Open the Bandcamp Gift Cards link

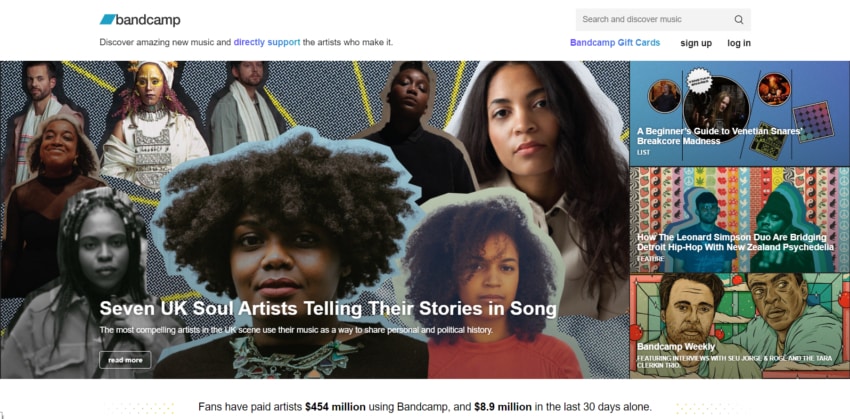point(615,43)
